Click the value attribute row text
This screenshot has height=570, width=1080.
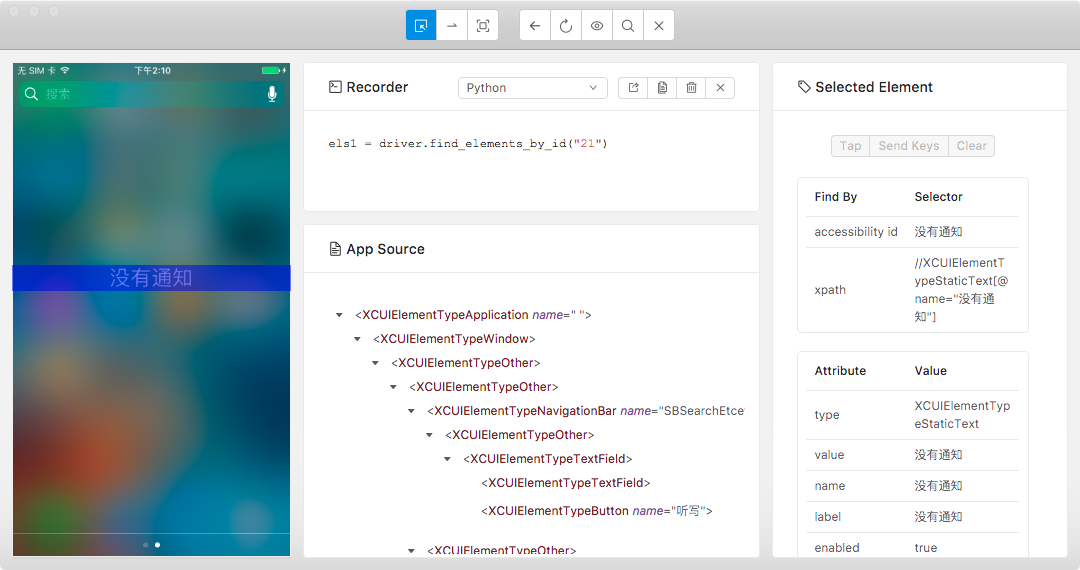click(x=938, y=455)
